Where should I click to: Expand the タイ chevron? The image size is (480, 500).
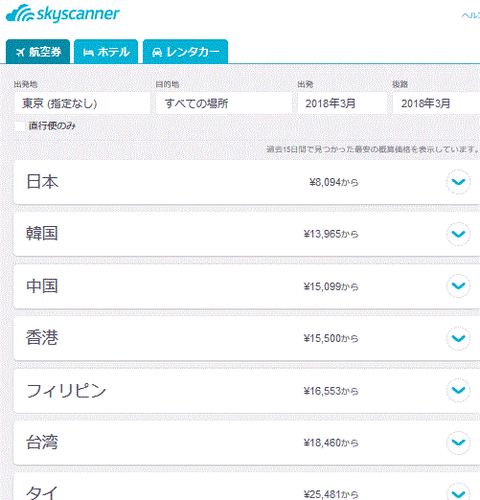pyautogui.click(x=458, y=494)
